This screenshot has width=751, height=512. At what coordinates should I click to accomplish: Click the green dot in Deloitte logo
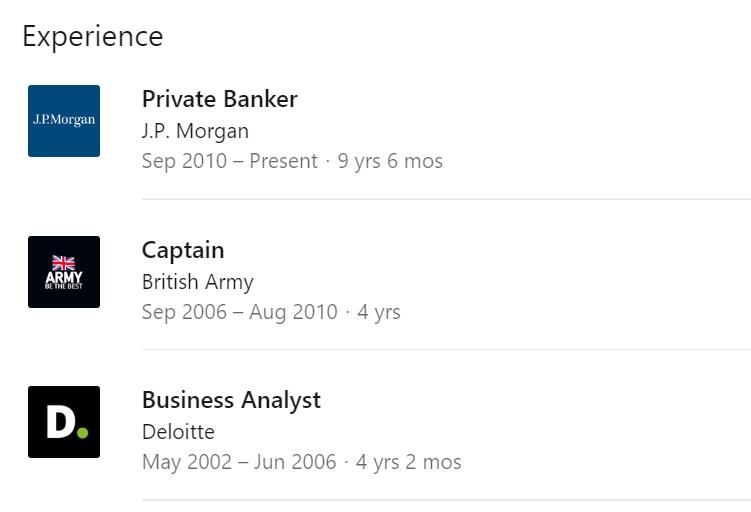pyautogui.click(x=82, y=433)
